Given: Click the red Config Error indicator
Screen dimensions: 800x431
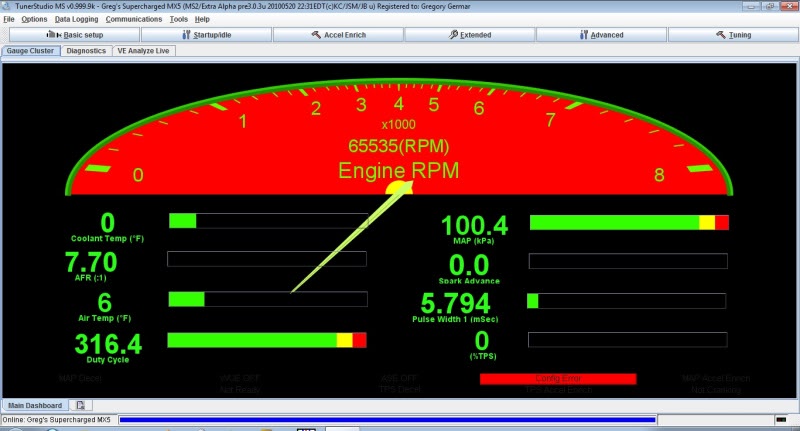Looking at the screenshot, I should coord(558,378).
